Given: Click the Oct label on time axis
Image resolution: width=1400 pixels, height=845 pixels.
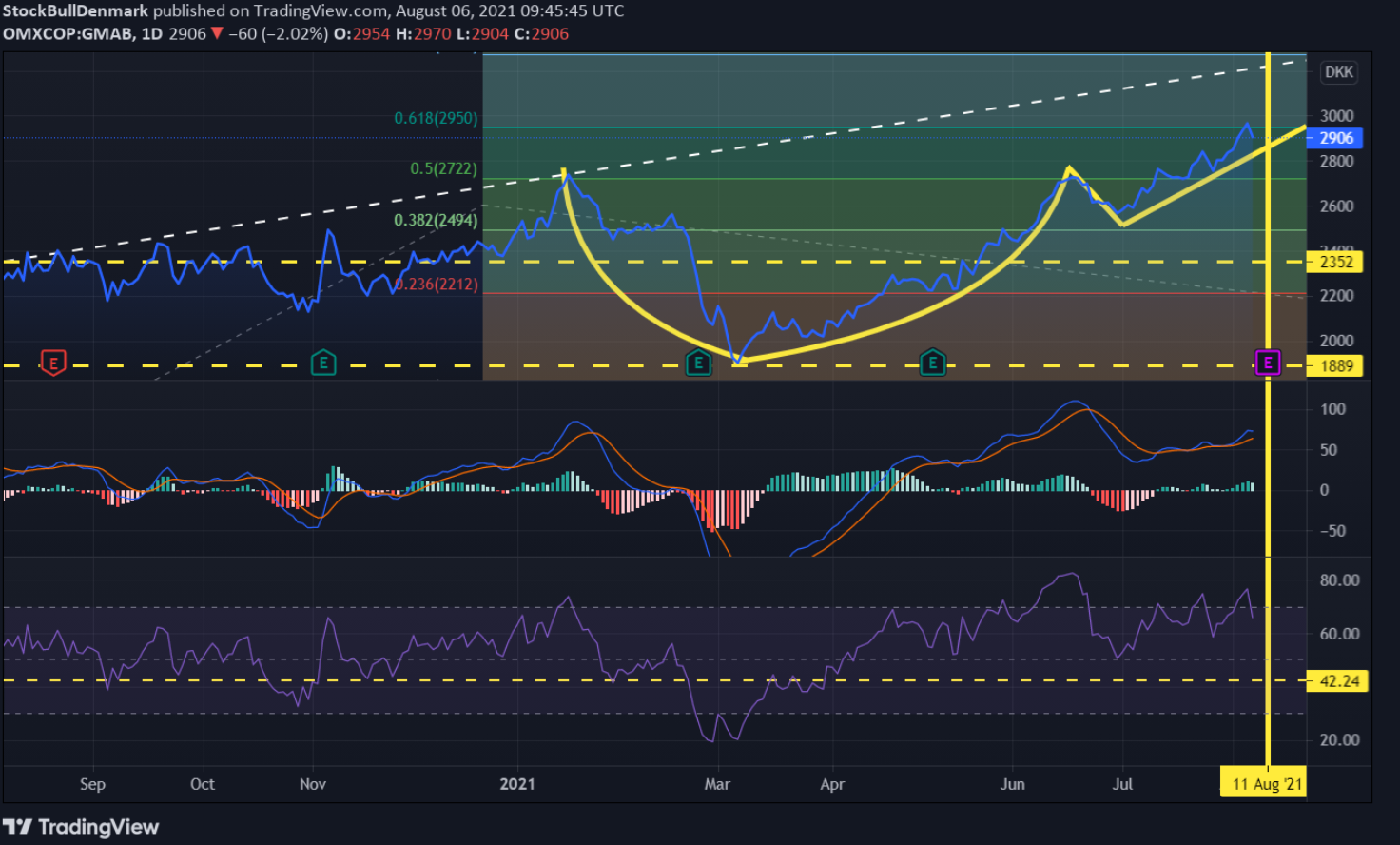Looking at the screenshot, I should [x=203, y=784].
